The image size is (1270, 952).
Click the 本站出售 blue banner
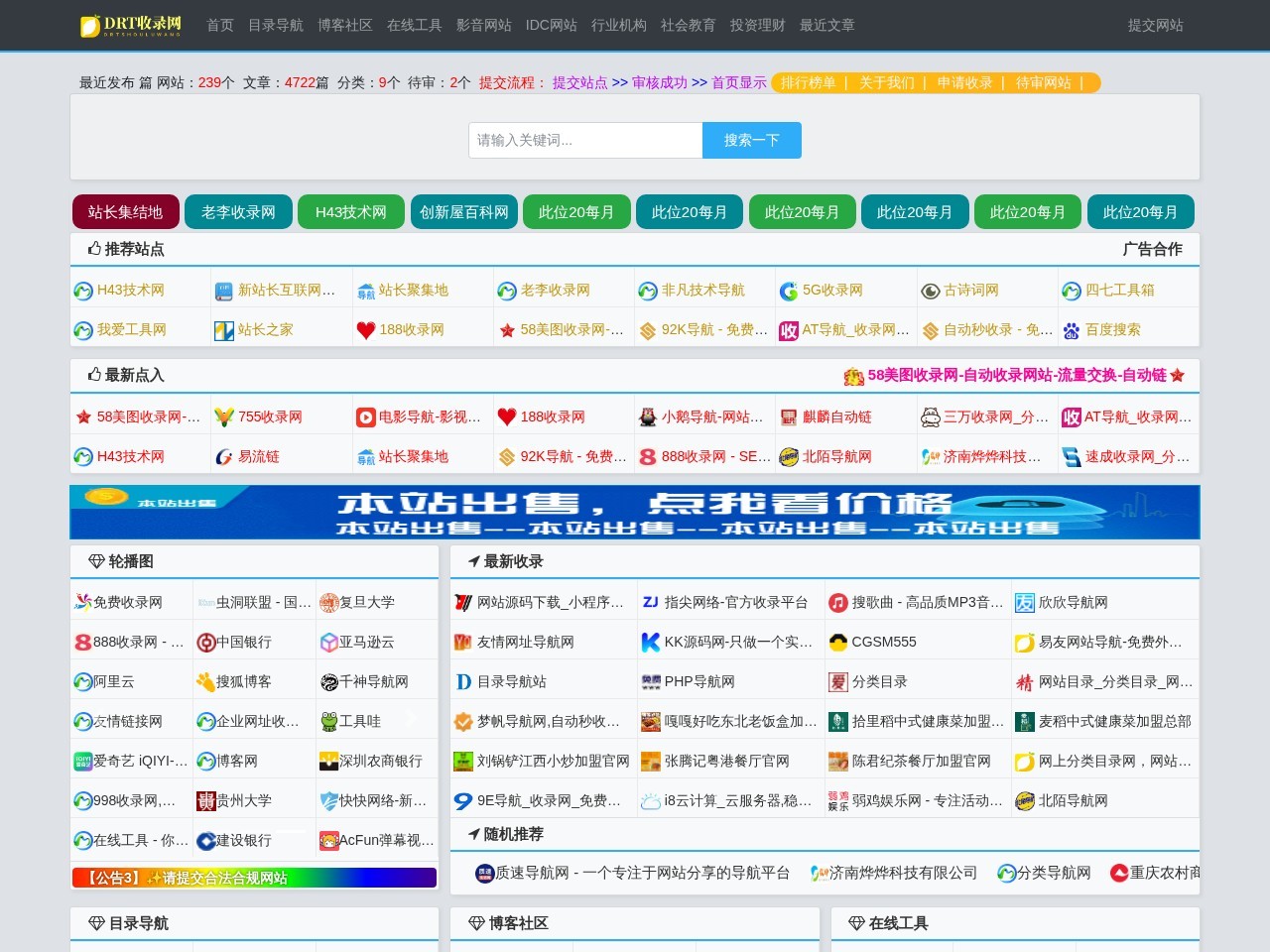(x=635, y=512)
